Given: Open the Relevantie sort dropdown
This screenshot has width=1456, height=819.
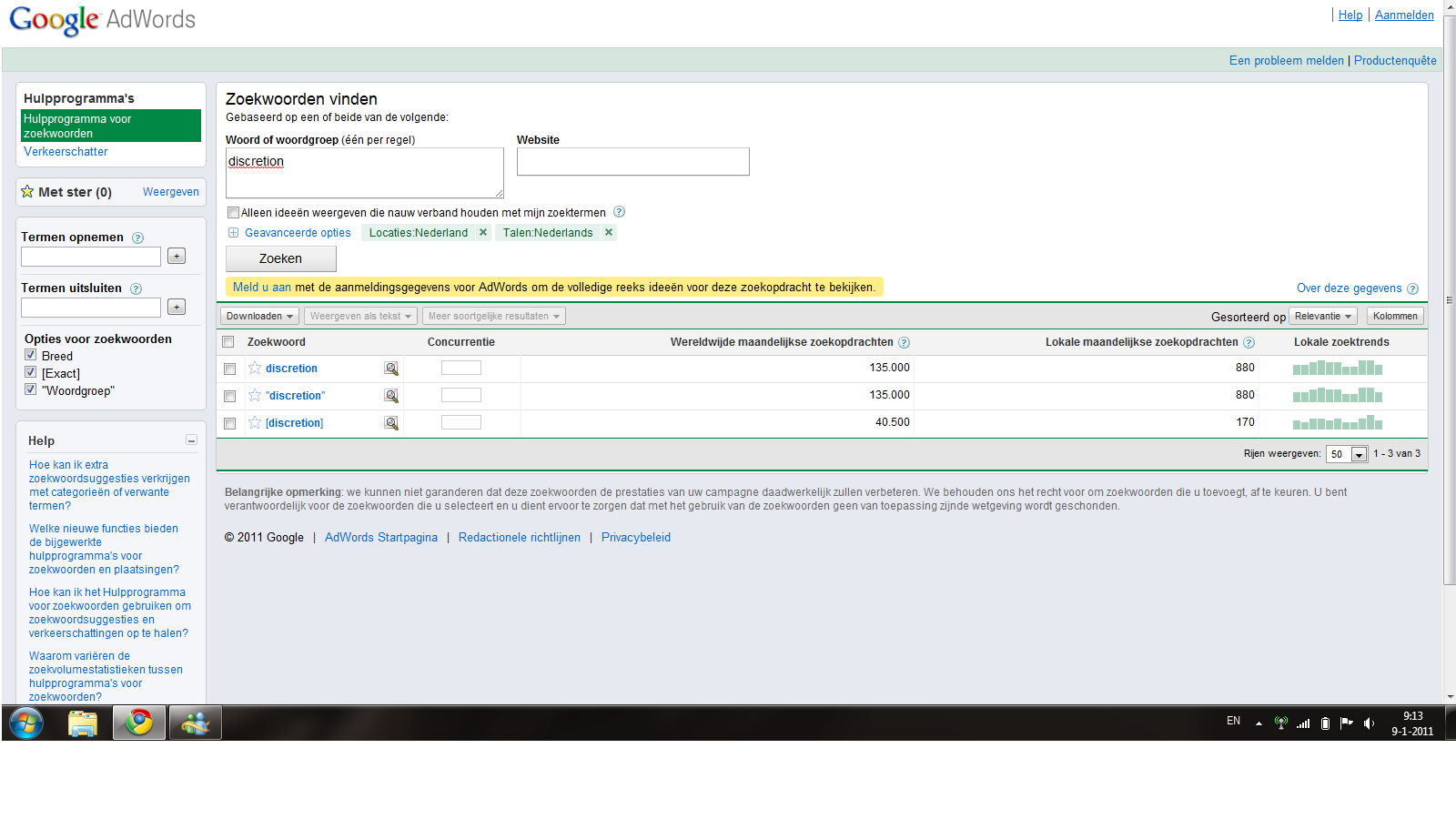Looking at the screenshot, I should tap(1323, 316).
